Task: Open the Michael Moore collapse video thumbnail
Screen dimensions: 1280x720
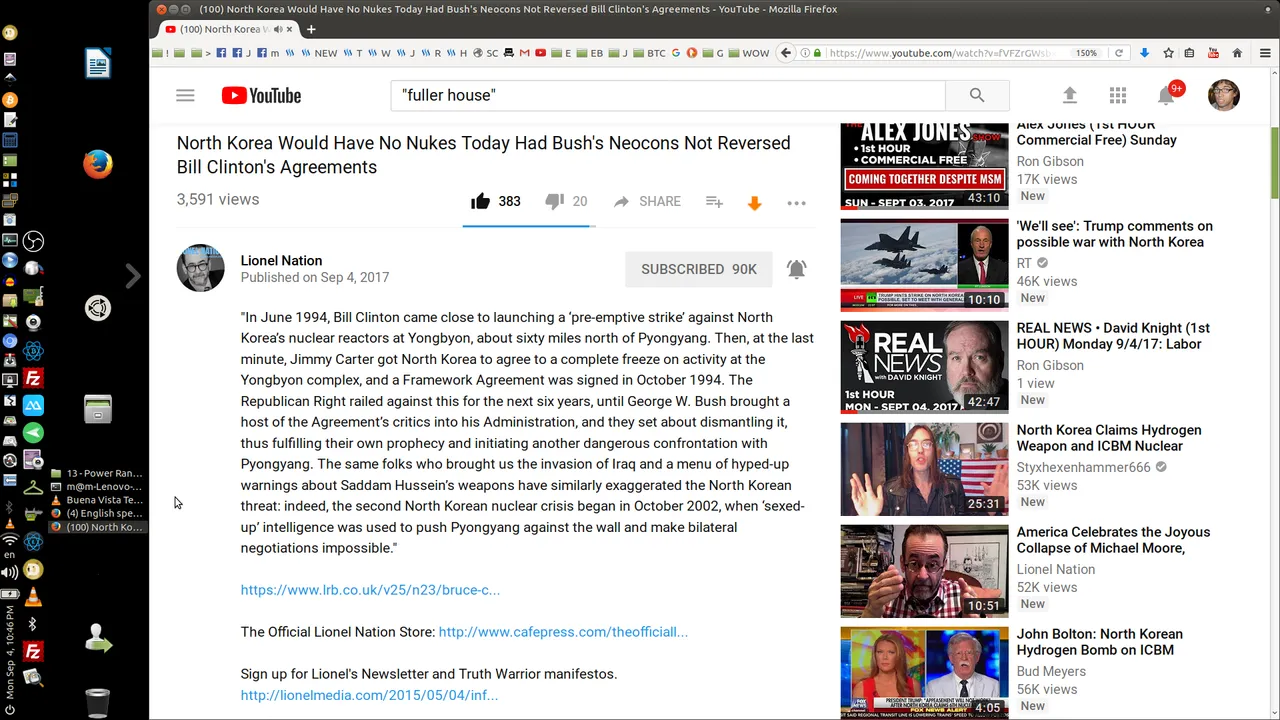Action: (924, 571)
